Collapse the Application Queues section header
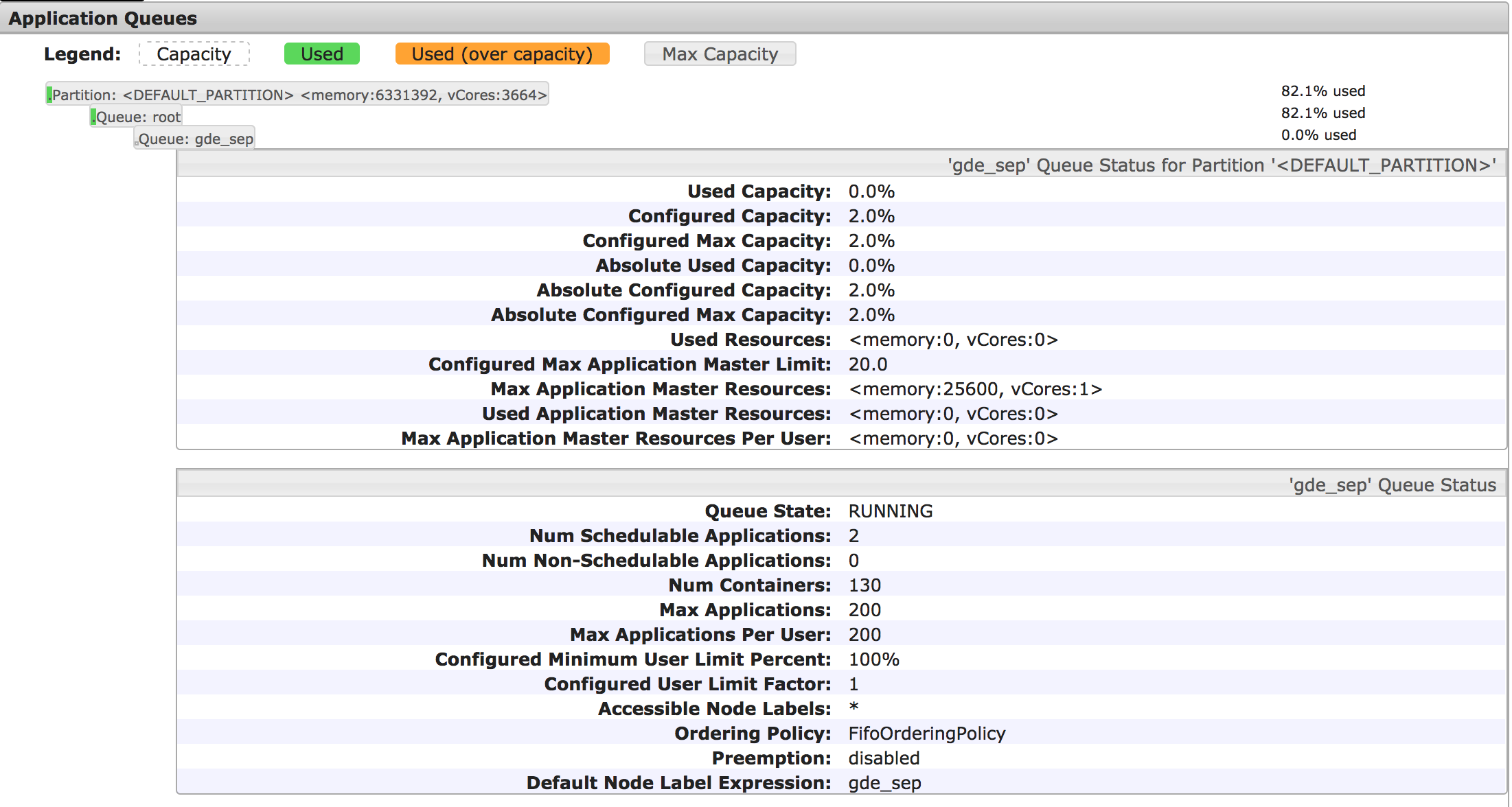 point(103,19)
